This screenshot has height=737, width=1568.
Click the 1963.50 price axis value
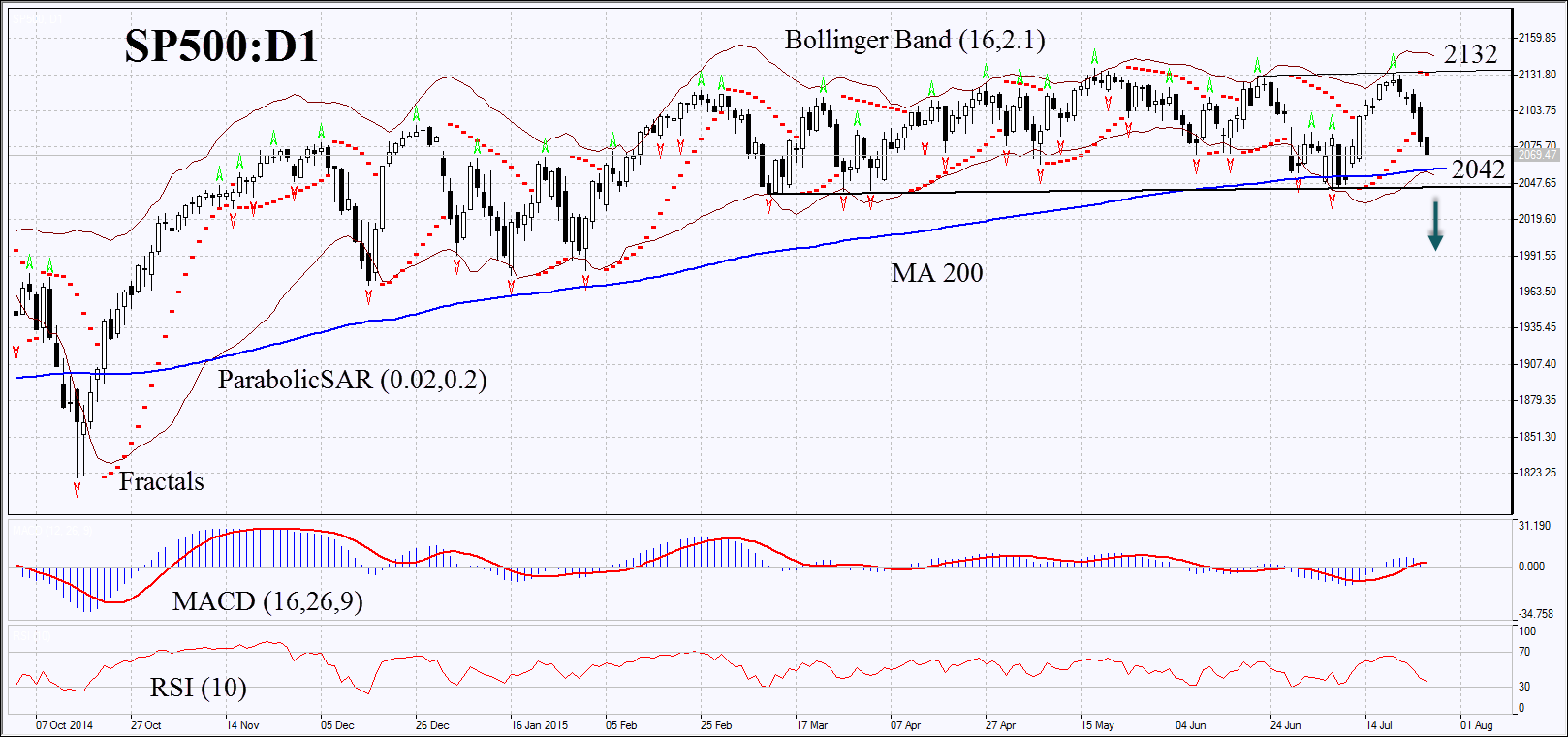(1537, 292)
